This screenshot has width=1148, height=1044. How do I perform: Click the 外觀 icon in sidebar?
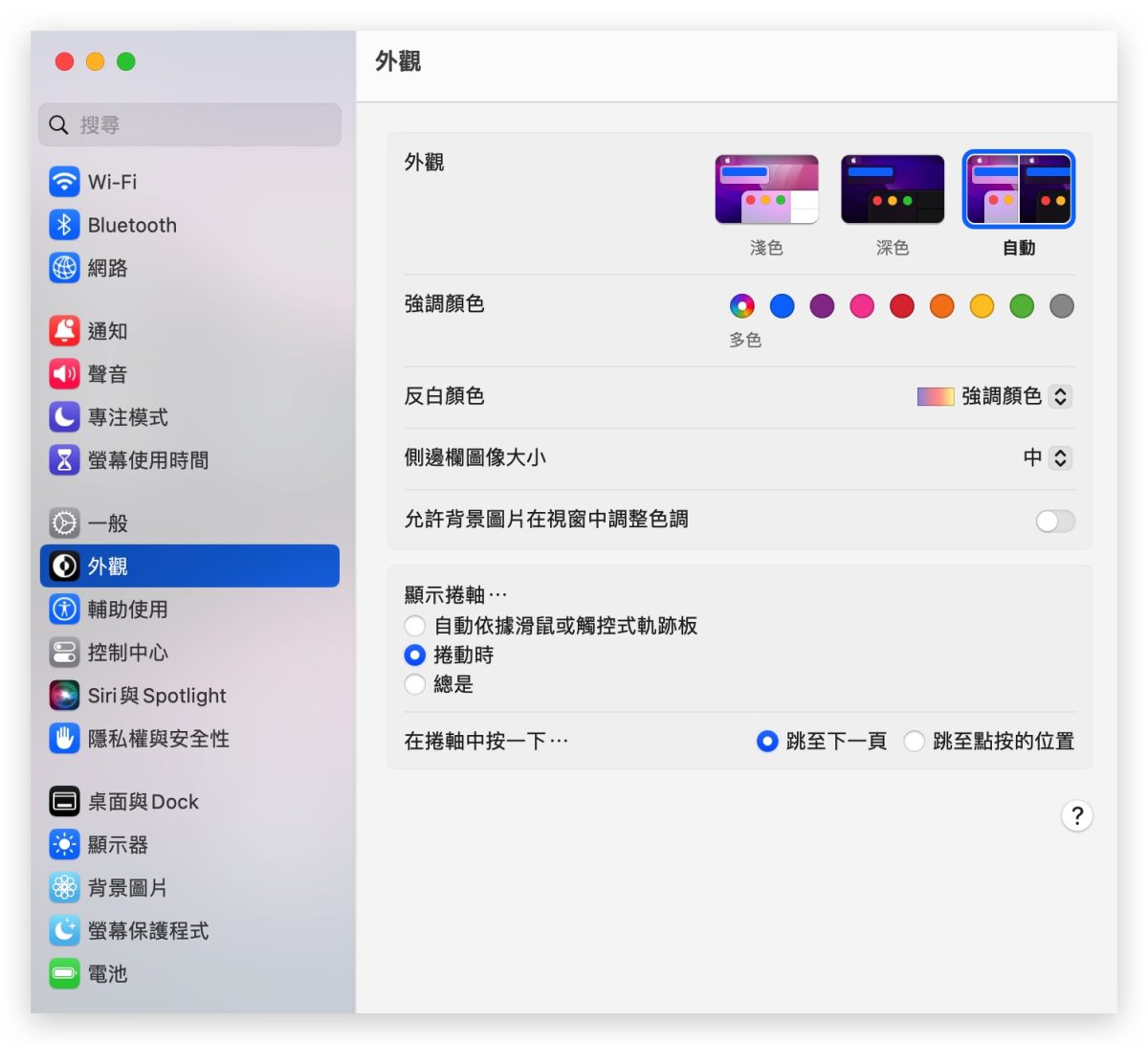pyautogui.click(x=64, y=566)
